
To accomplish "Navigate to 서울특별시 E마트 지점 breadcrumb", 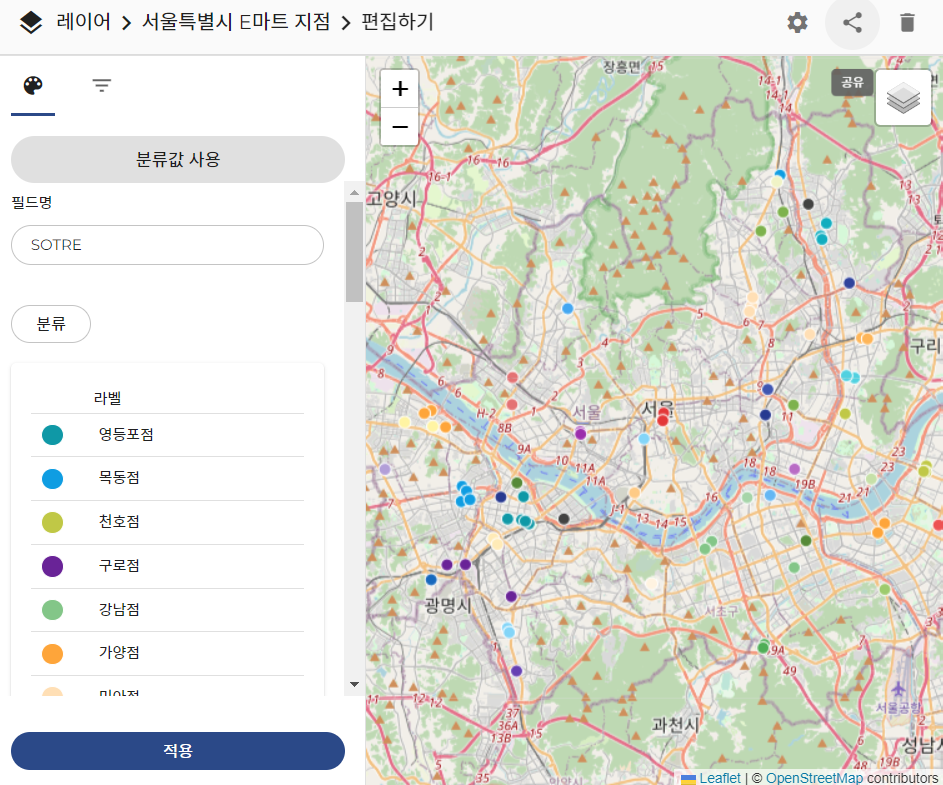I will (236, 22).
